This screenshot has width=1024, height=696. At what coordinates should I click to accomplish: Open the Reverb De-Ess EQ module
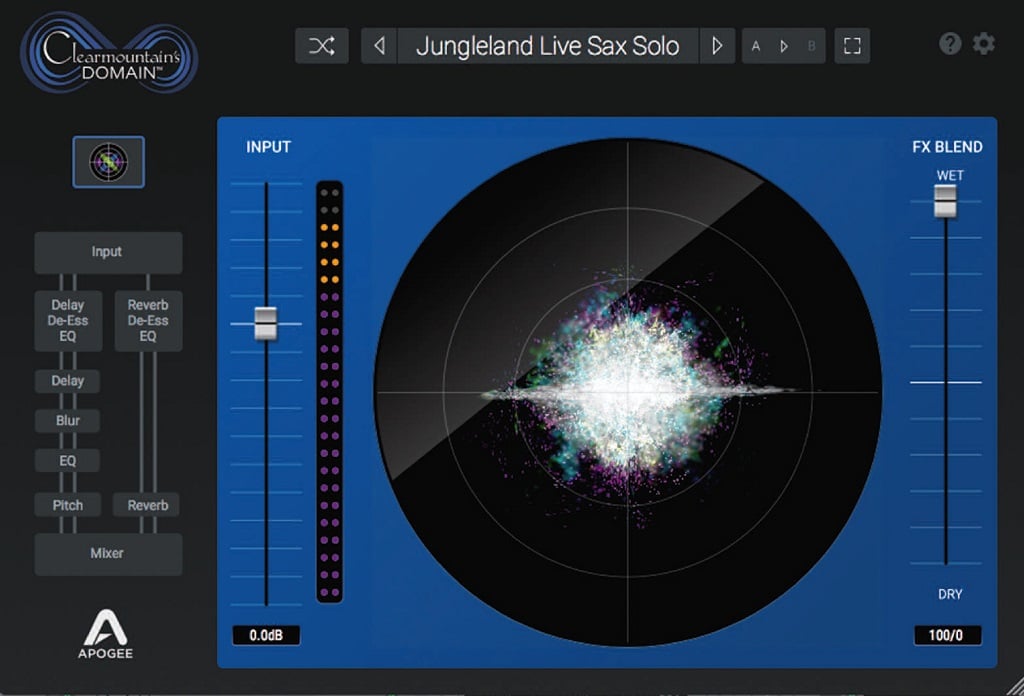pos(148,321)
